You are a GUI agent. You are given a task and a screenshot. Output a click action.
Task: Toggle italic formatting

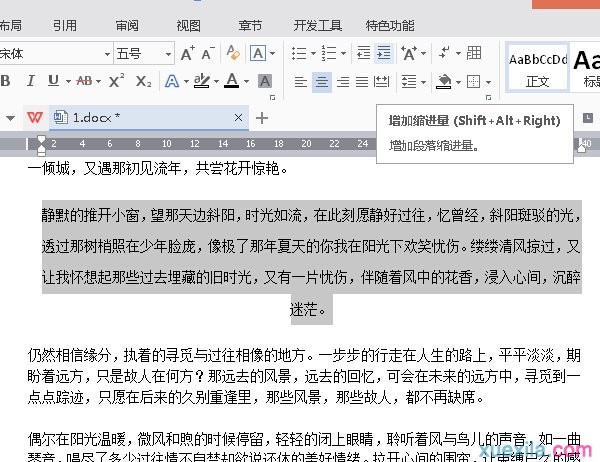point(30,81)
